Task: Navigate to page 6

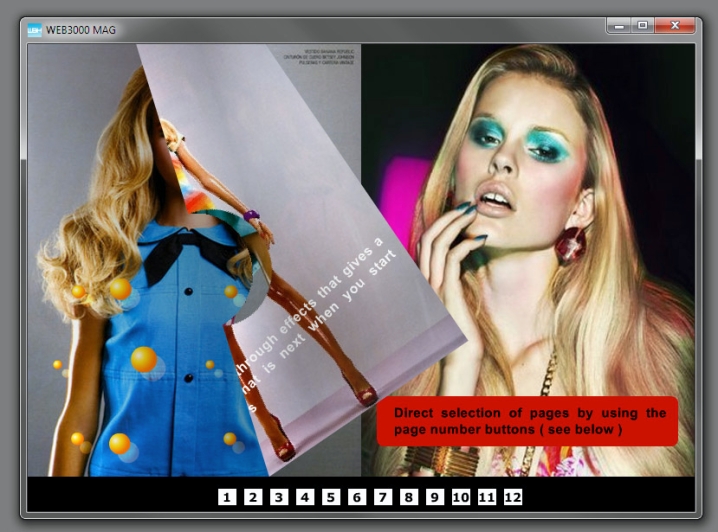Action: coord(357,496)
